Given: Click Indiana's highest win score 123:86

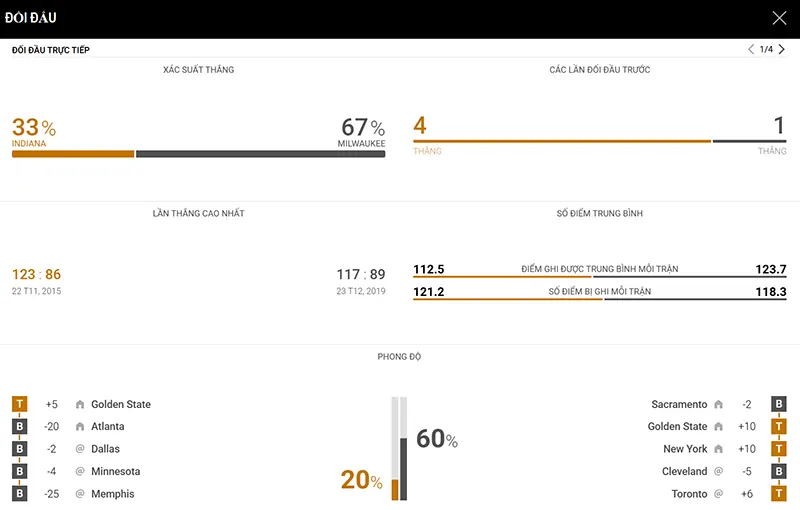Looking at the screenshot, I should [37, 275].
